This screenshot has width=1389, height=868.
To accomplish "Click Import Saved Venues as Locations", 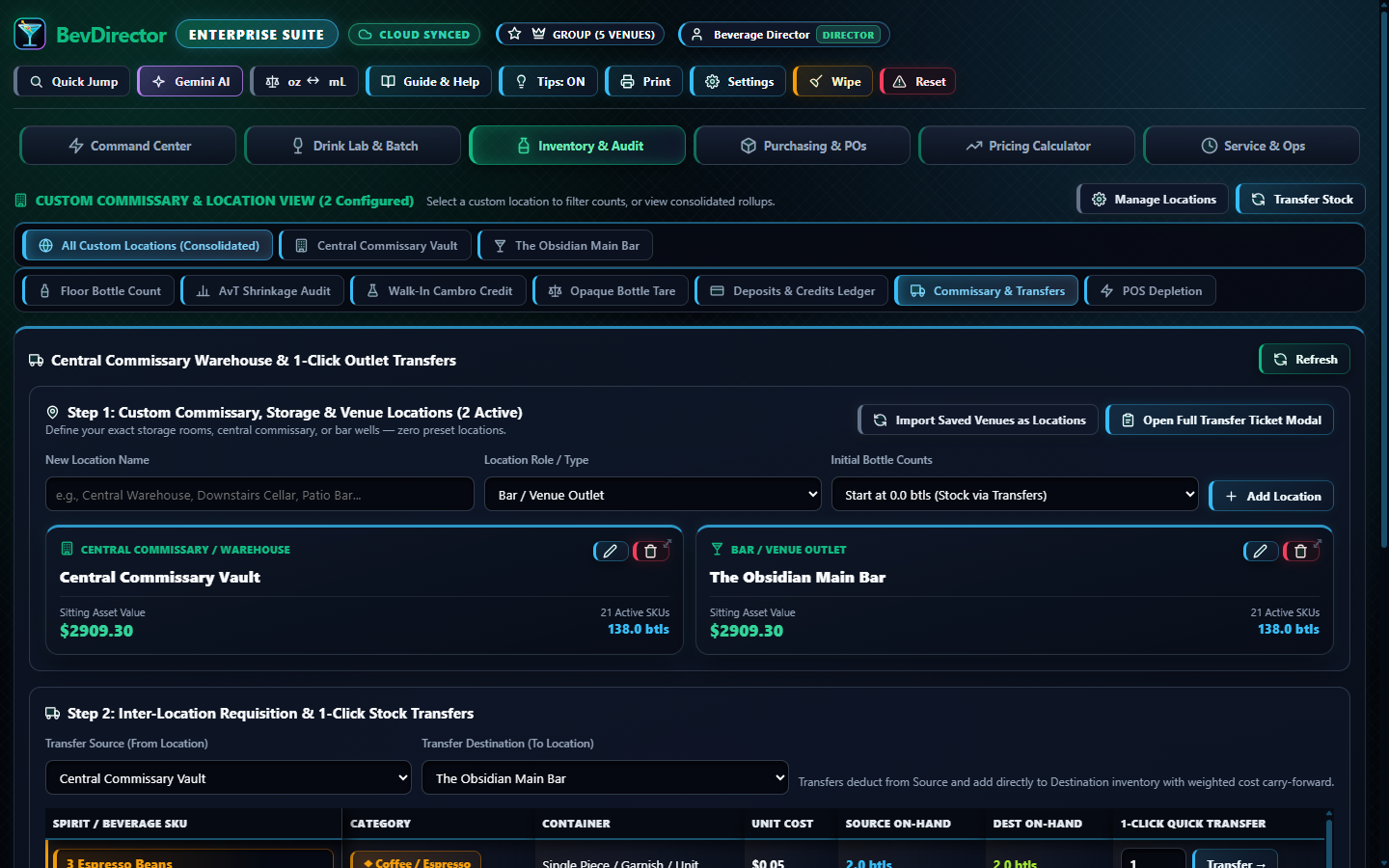I will point(978,420).
